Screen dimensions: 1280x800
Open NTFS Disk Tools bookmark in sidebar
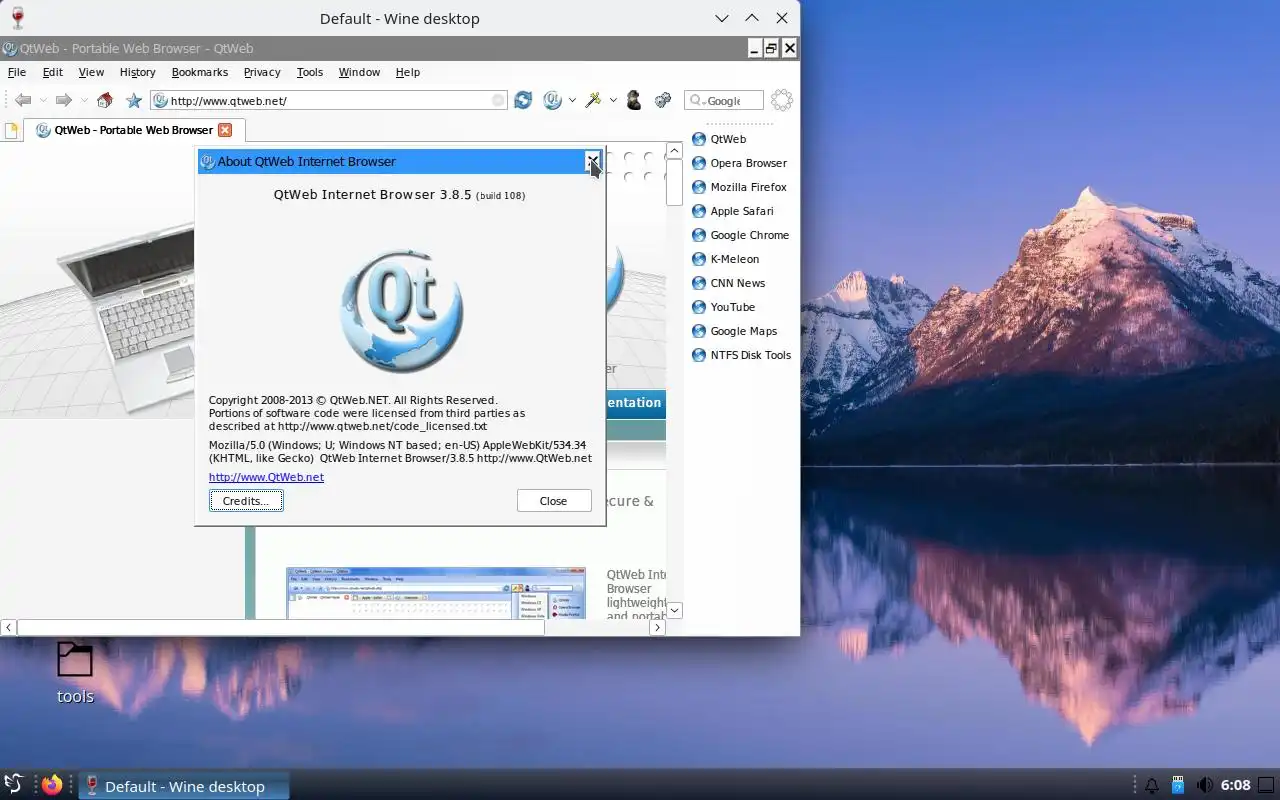pos(741,355)
